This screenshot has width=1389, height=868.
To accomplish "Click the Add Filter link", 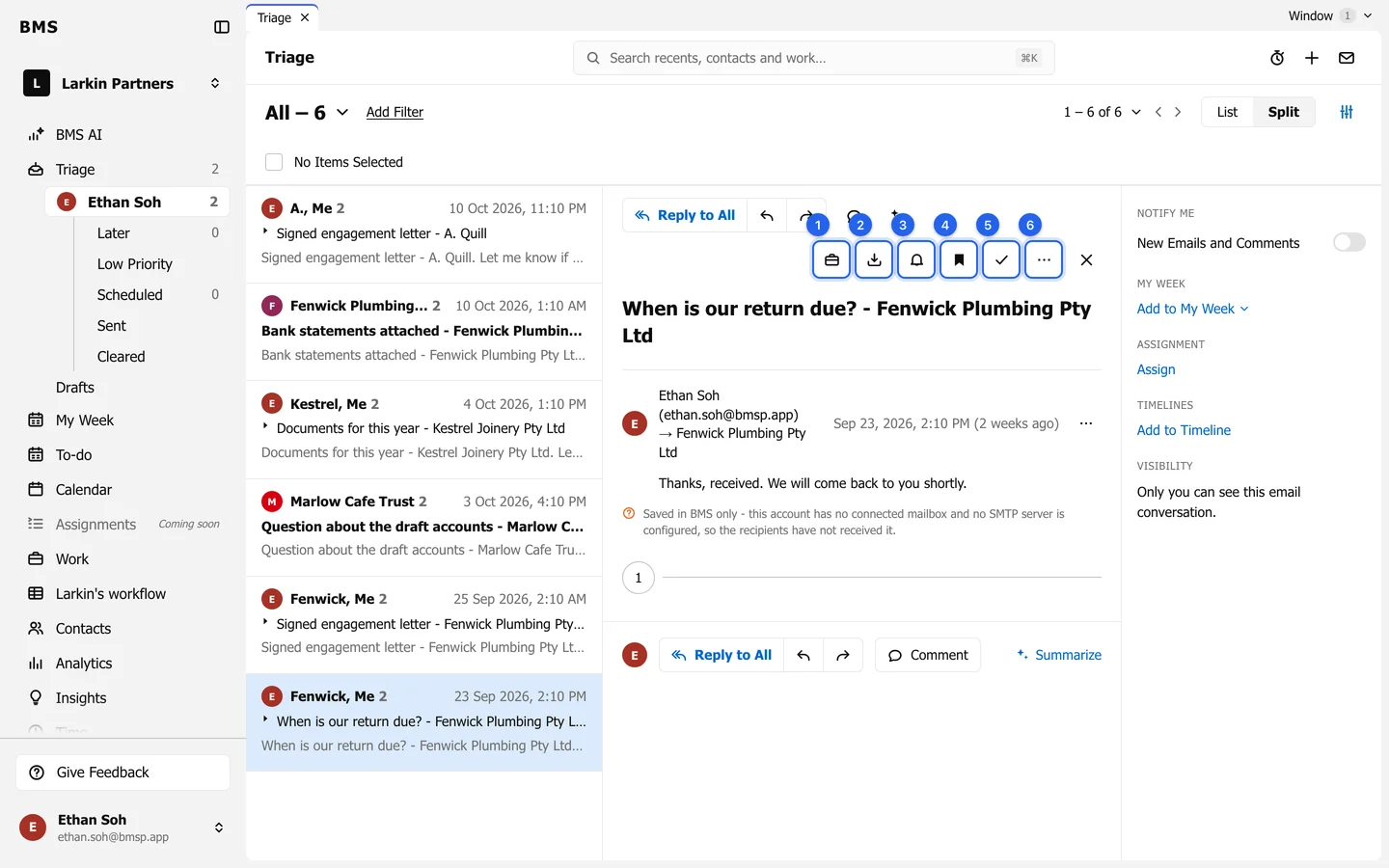I will tap(395, 112).
